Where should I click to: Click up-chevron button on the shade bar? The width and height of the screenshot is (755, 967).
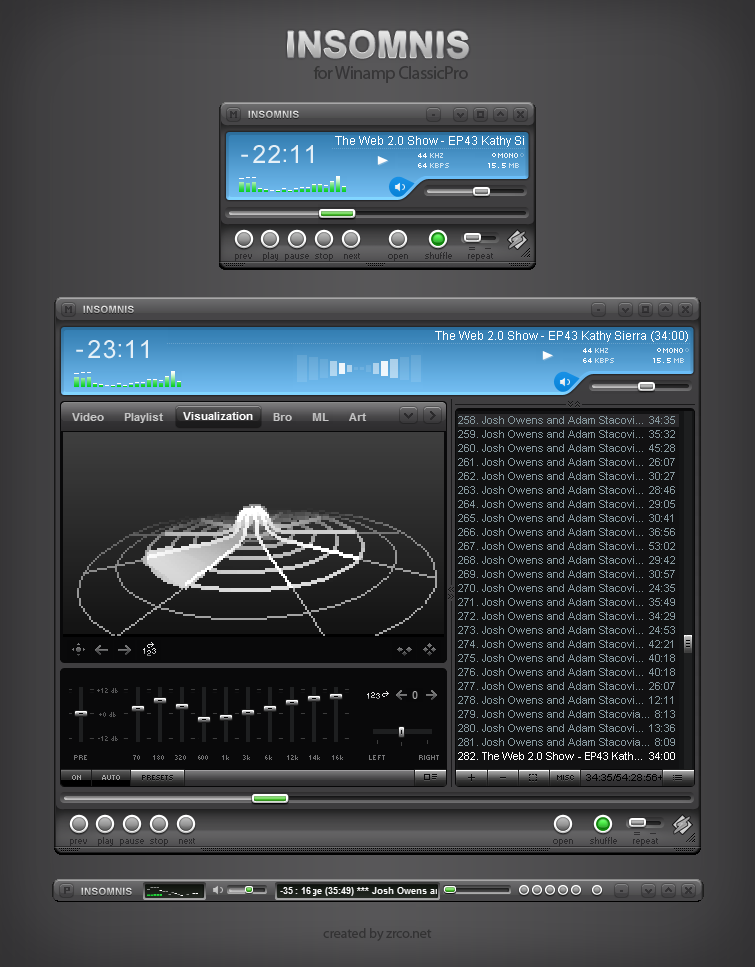(x=669, y=890)
